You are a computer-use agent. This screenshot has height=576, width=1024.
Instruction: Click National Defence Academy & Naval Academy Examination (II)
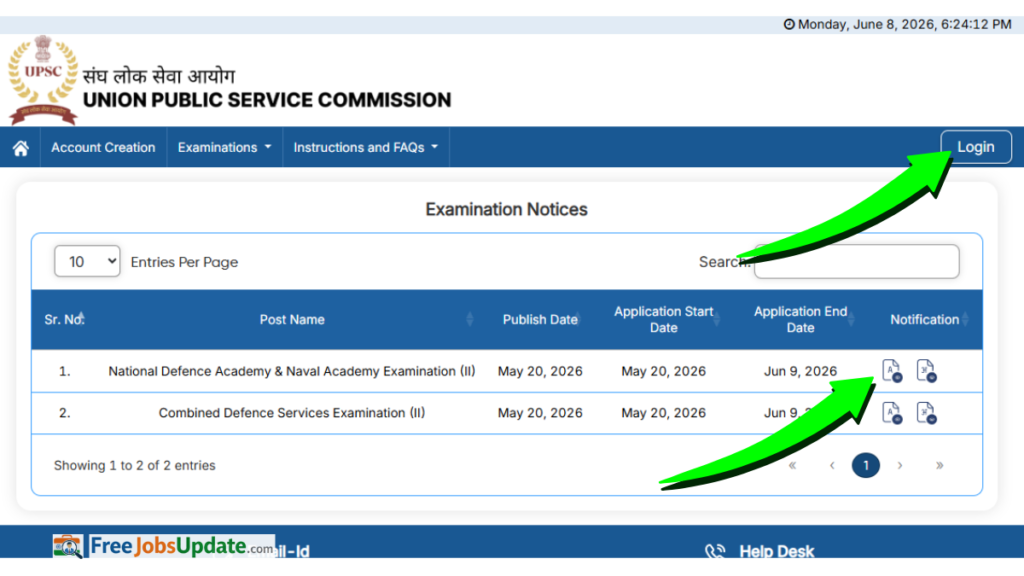click(292, 371)
